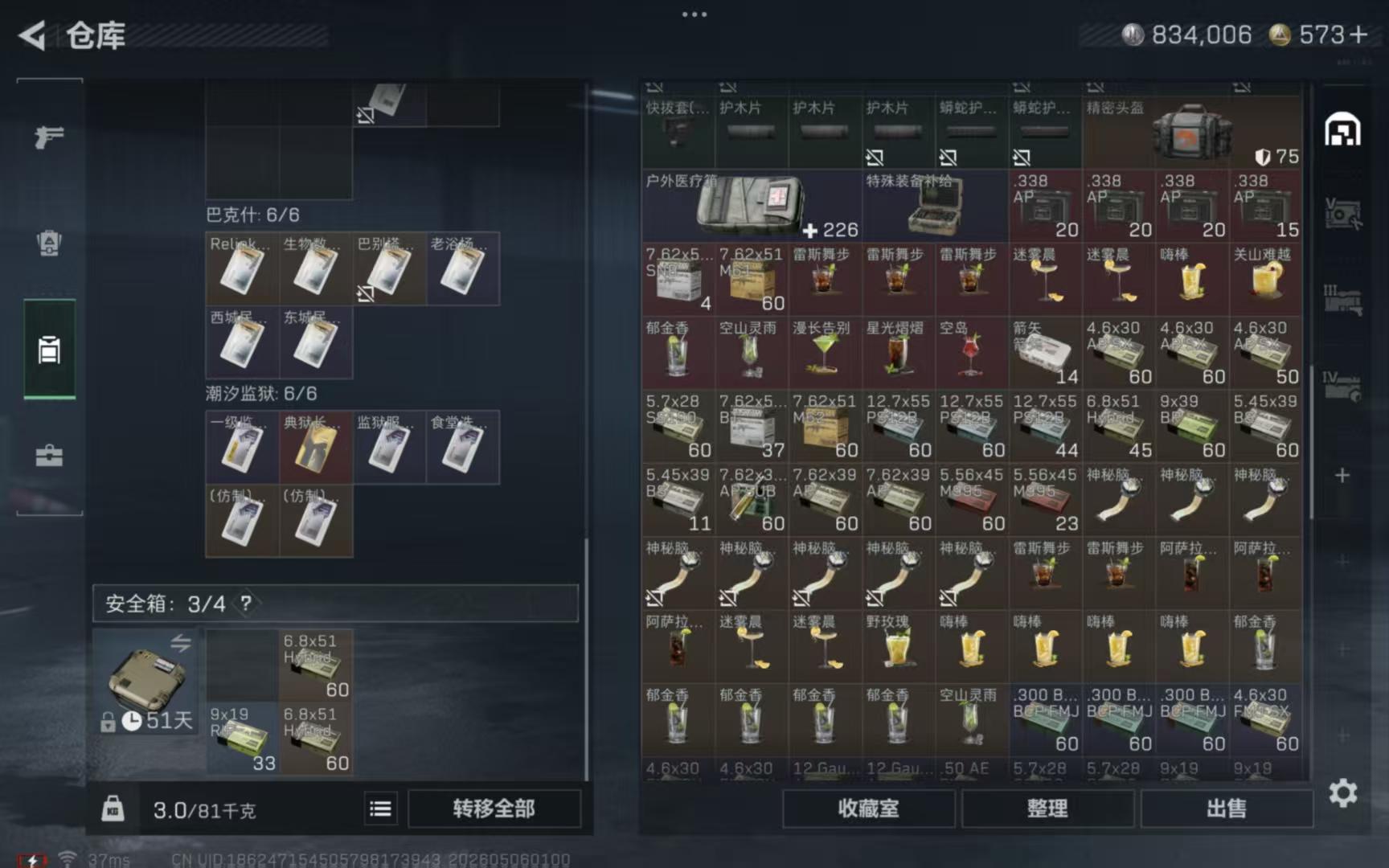Click the warehouse item grid scrollbar
Screen dimensions: 1389x868
(1312, 442)
